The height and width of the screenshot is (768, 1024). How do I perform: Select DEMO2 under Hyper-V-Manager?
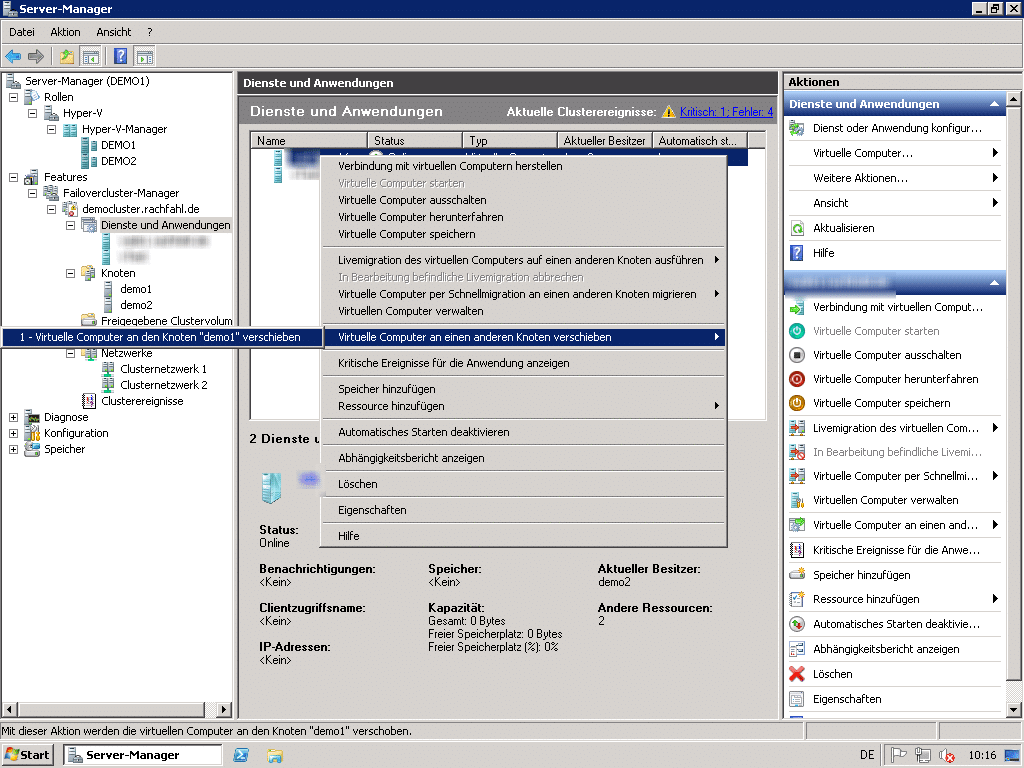point(118,161)
